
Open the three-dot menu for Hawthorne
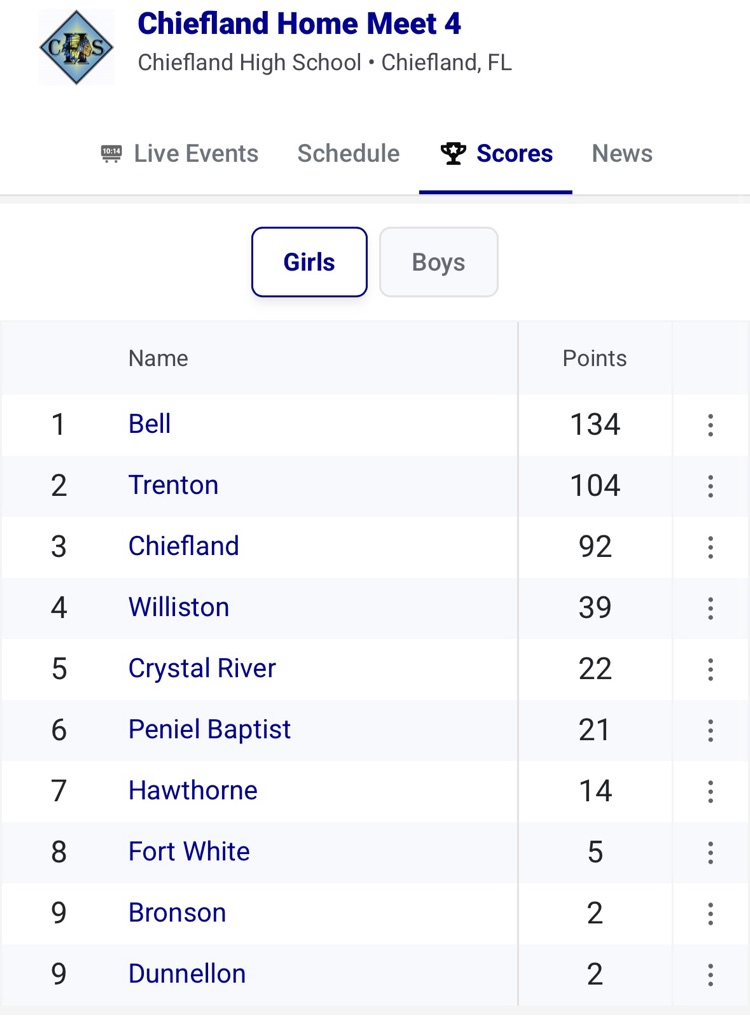(x=710, y=791)
